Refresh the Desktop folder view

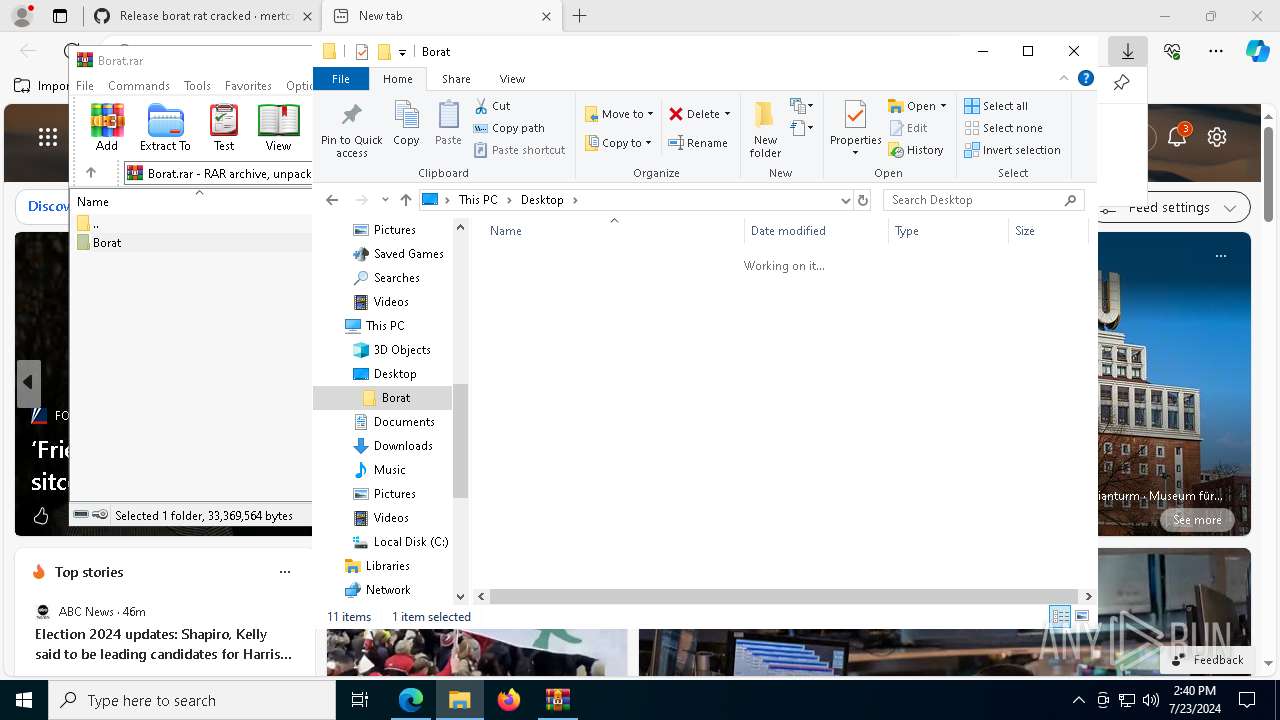863,200
